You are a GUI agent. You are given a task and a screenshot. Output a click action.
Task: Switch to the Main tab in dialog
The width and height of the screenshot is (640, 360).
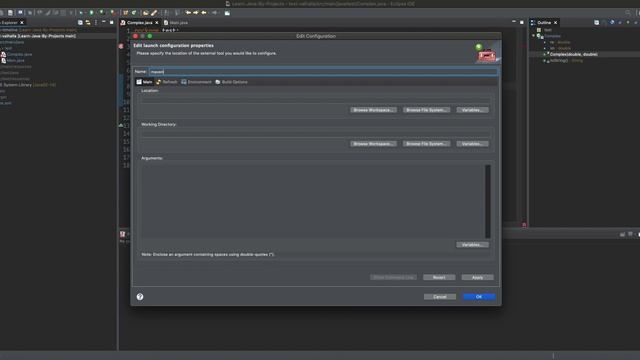144,82
